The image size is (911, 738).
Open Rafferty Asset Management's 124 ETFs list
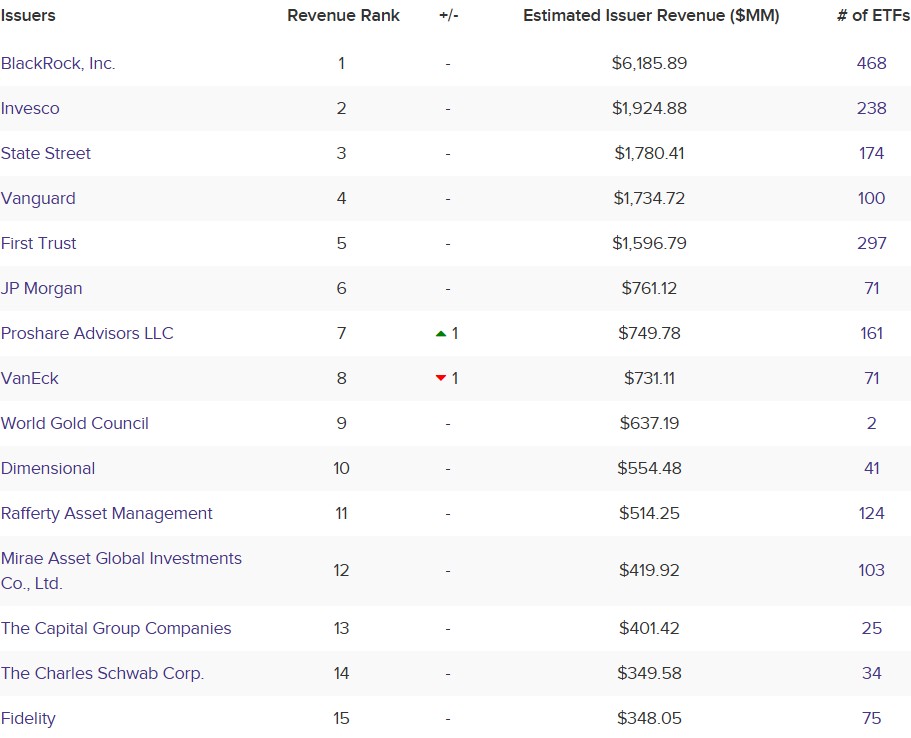tap(871, 513)
